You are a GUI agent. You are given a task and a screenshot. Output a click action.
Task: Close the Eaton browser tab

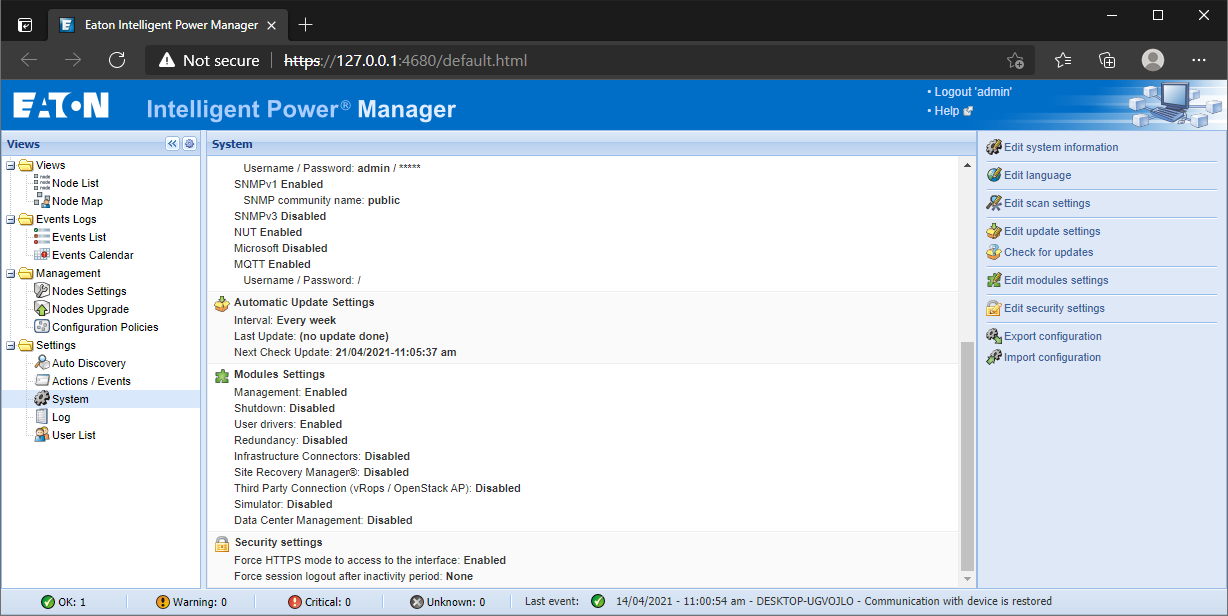(x=273, y=24)
